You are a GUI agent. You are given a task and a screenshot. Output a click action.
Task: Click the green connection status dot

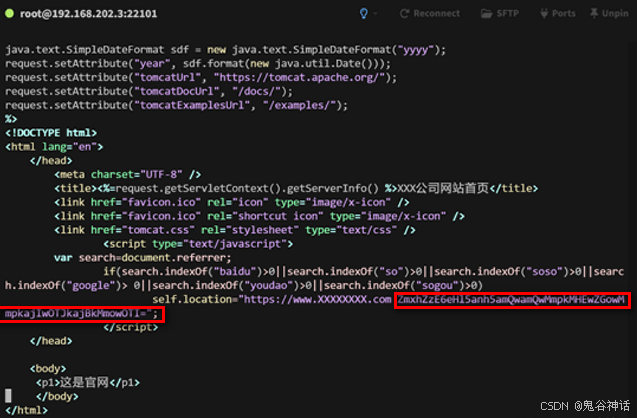(x=9, y=13)
